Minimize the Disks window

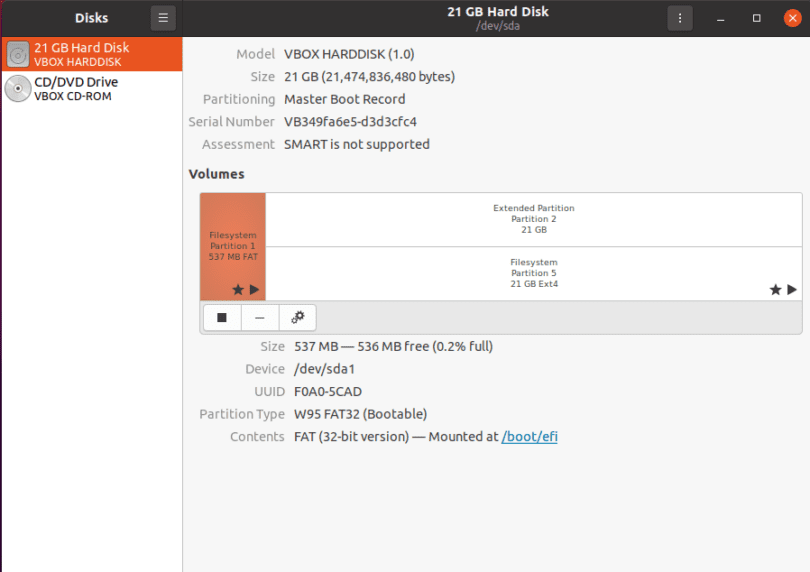[x=721, y=19]
